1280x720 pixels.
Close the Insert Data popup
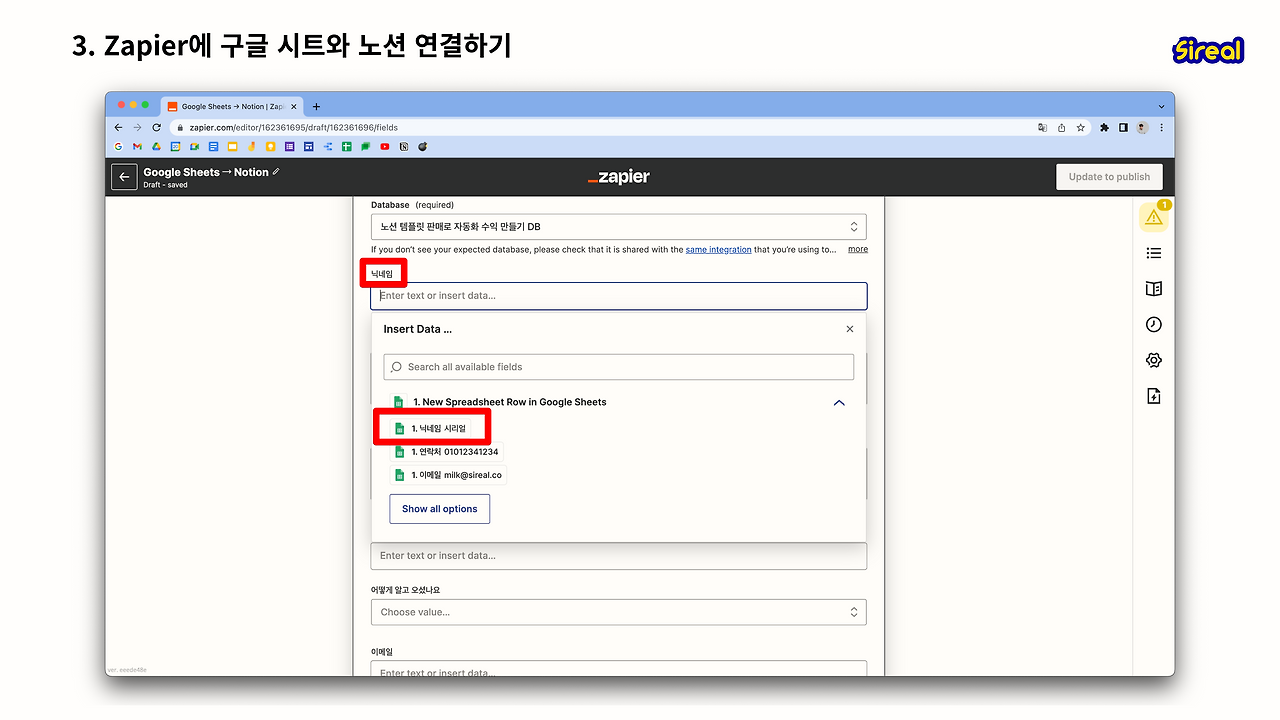850,329
